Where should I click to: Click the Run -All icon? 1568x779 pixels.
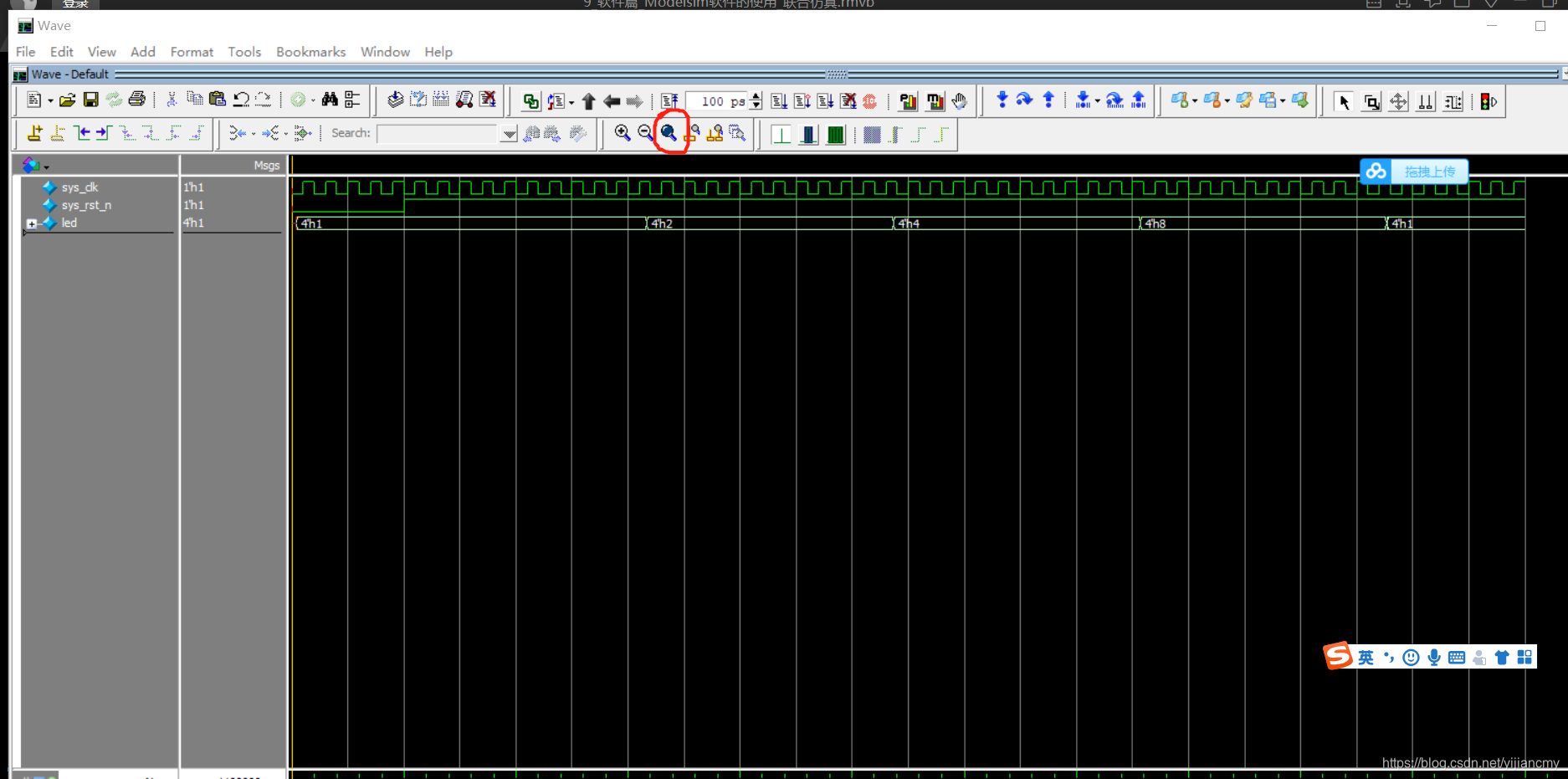point(826,101)
